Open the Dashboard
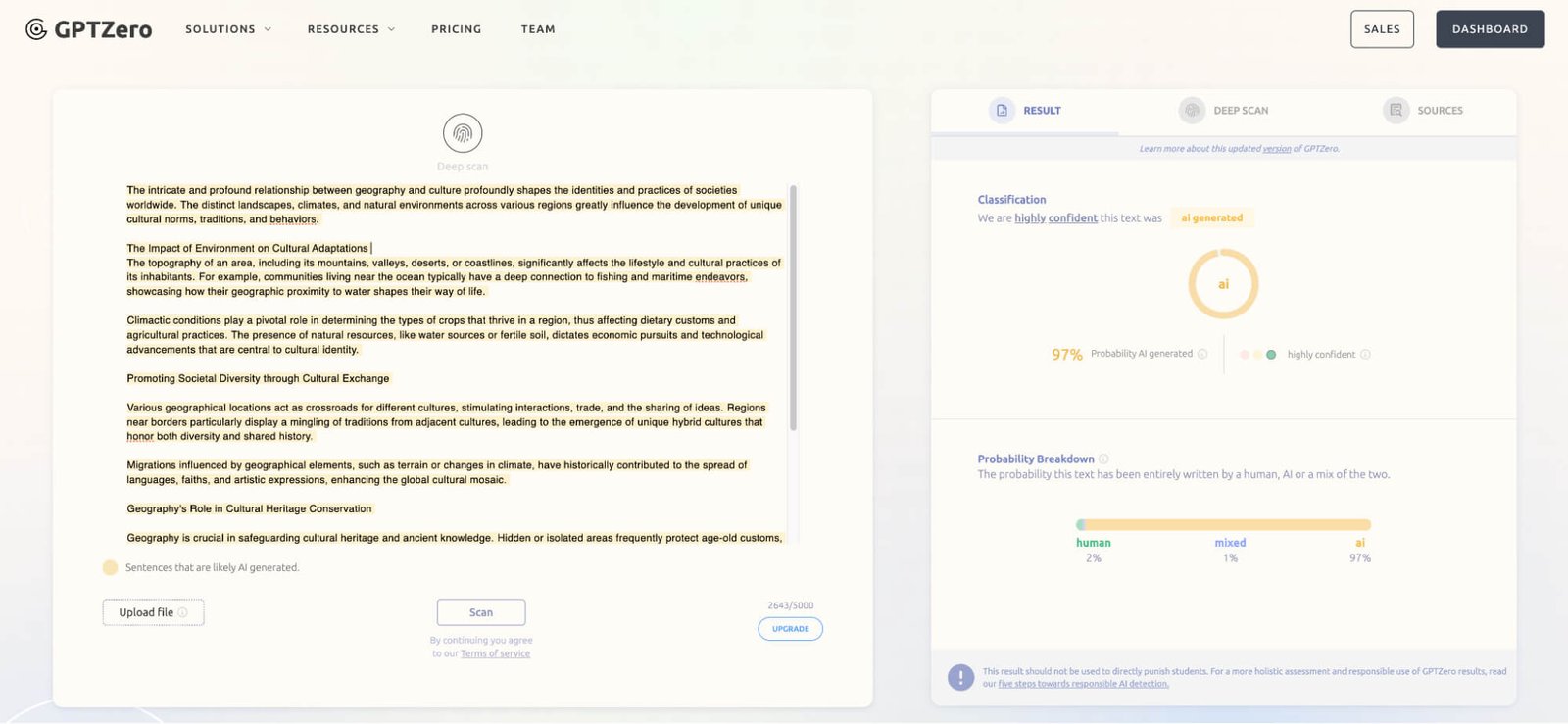 point(1490,29)
